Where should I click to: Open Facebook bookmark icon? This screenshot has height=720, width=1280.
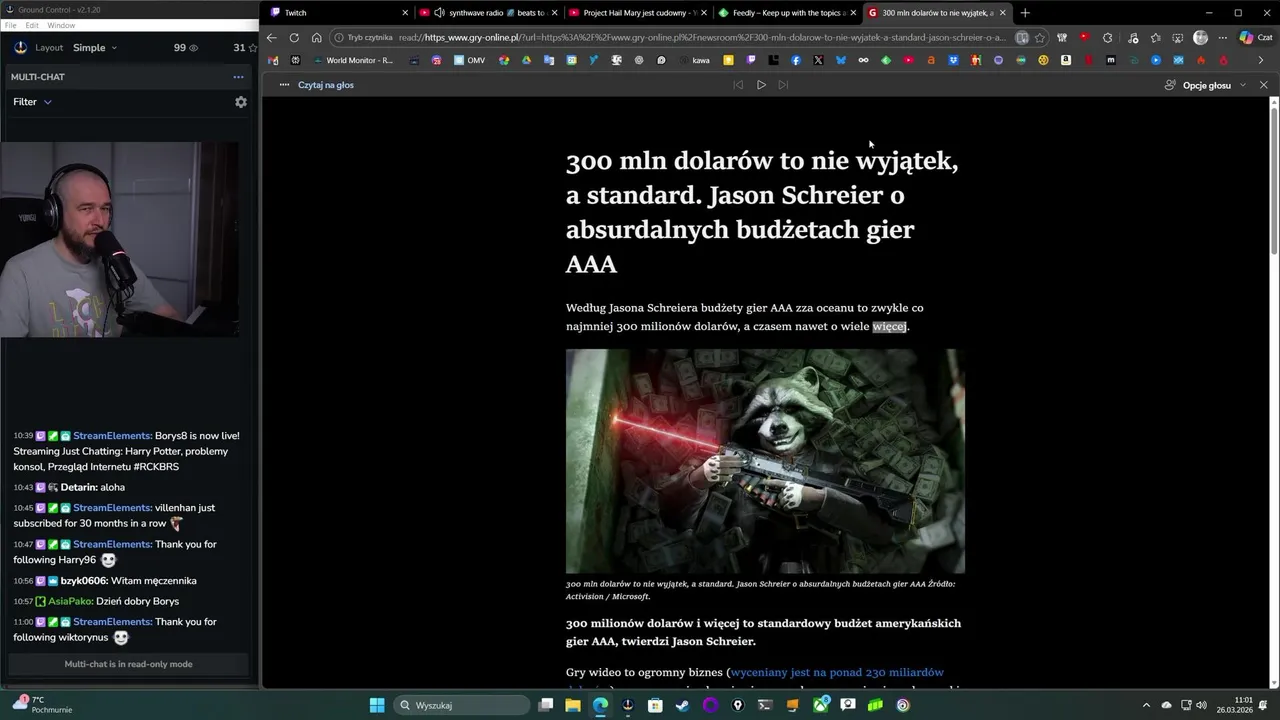point(796,60)
